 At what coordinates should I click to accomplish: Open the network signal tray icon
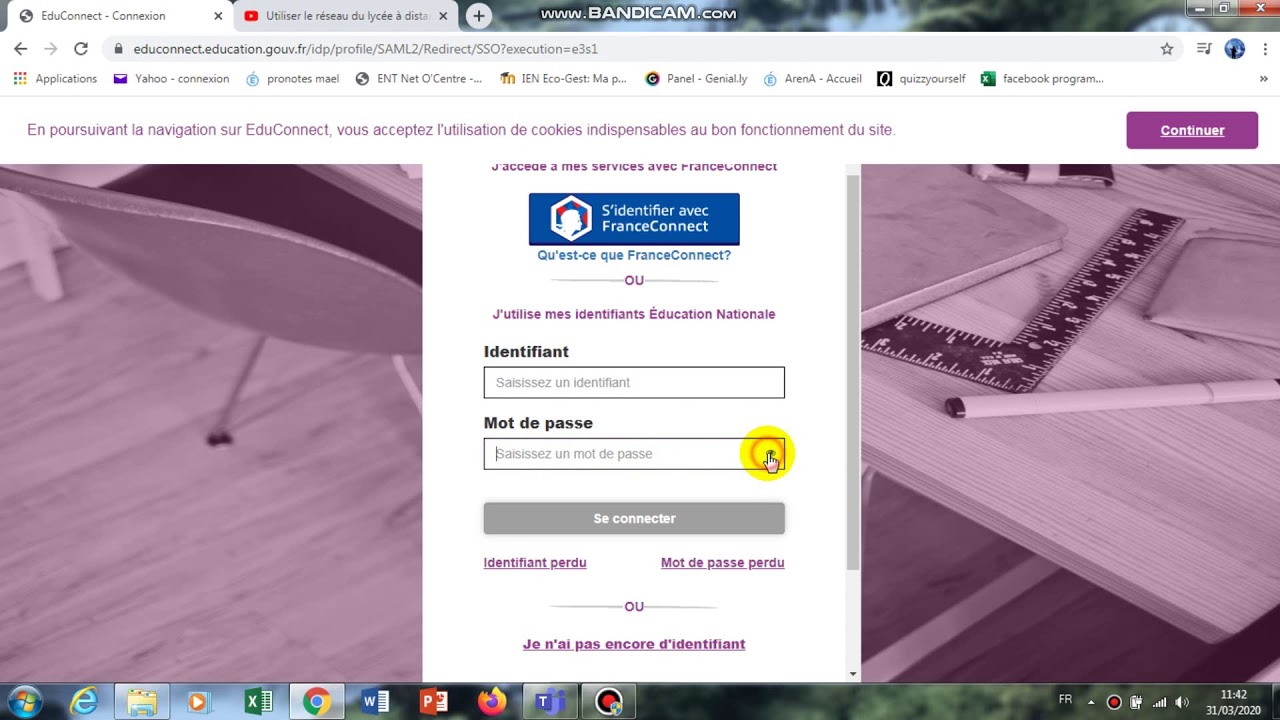[1159, 702]
